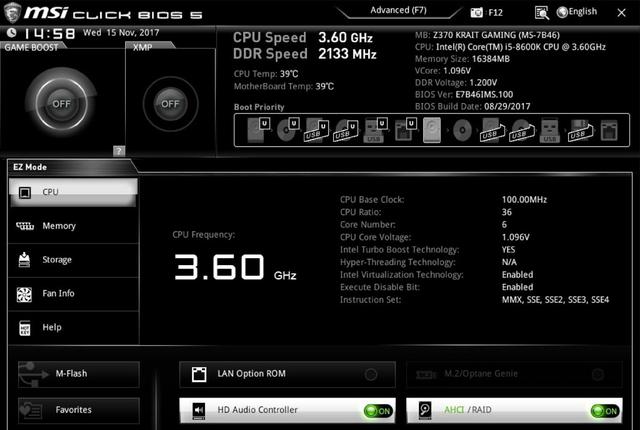Open the Favorites menu
Image resolution: width=640 pixels, height=430 pixels.
pos(79,410)
